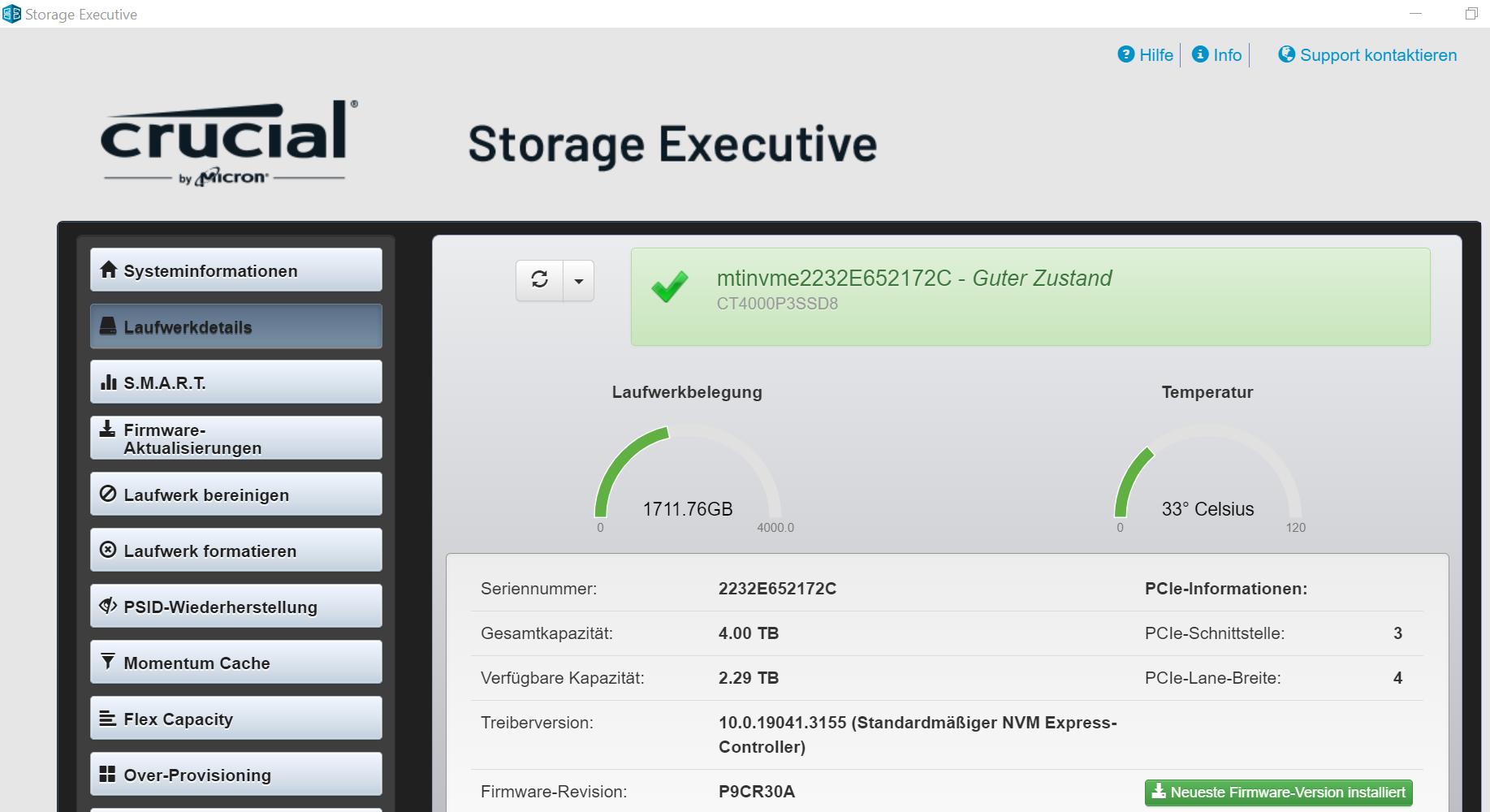Viewport: 1490px width, 812px height.
Task: Click the Laufwerkbelegung gauge heading
Action: tap(687, 392)
